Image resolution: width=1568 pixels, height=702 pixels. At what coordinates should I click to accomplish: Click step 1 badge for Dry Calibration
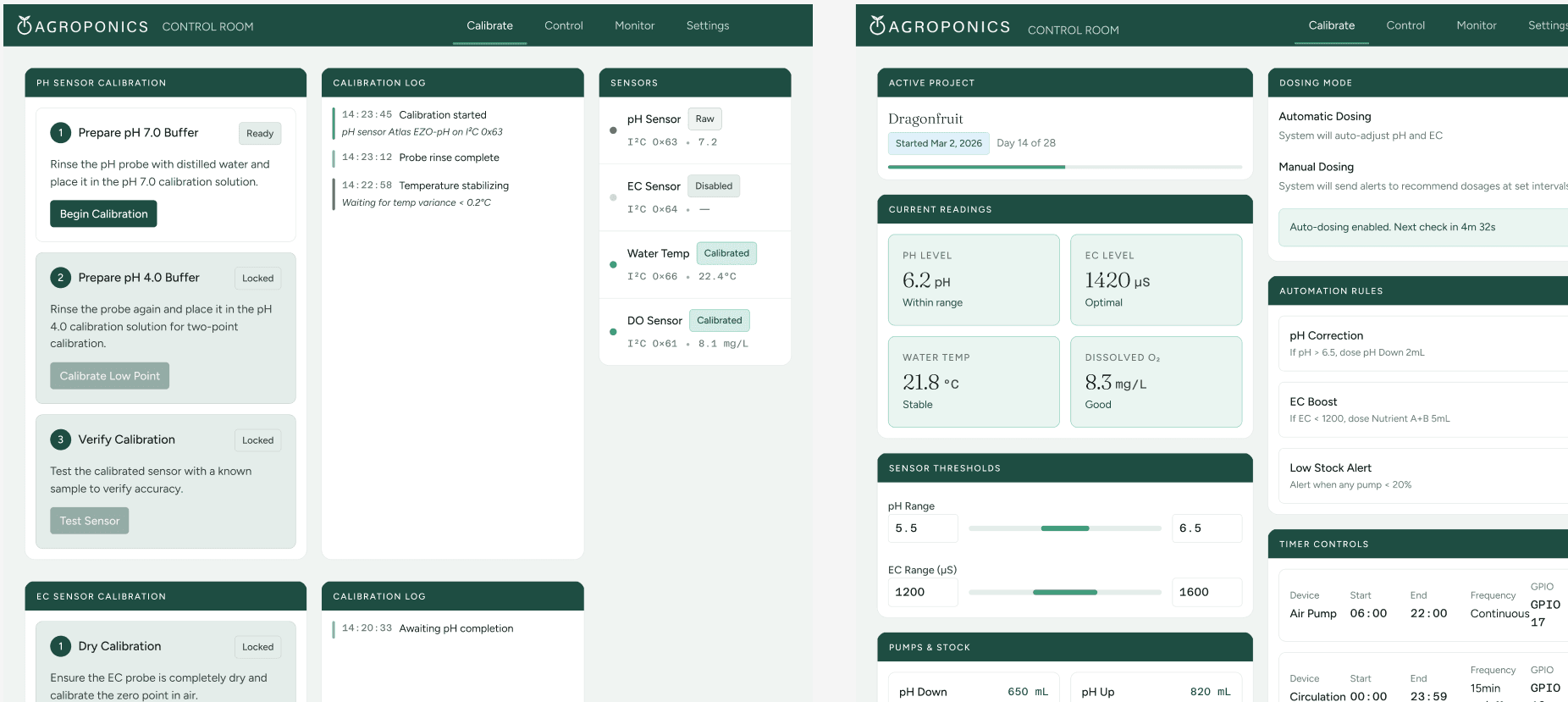(x=60, y=646)
